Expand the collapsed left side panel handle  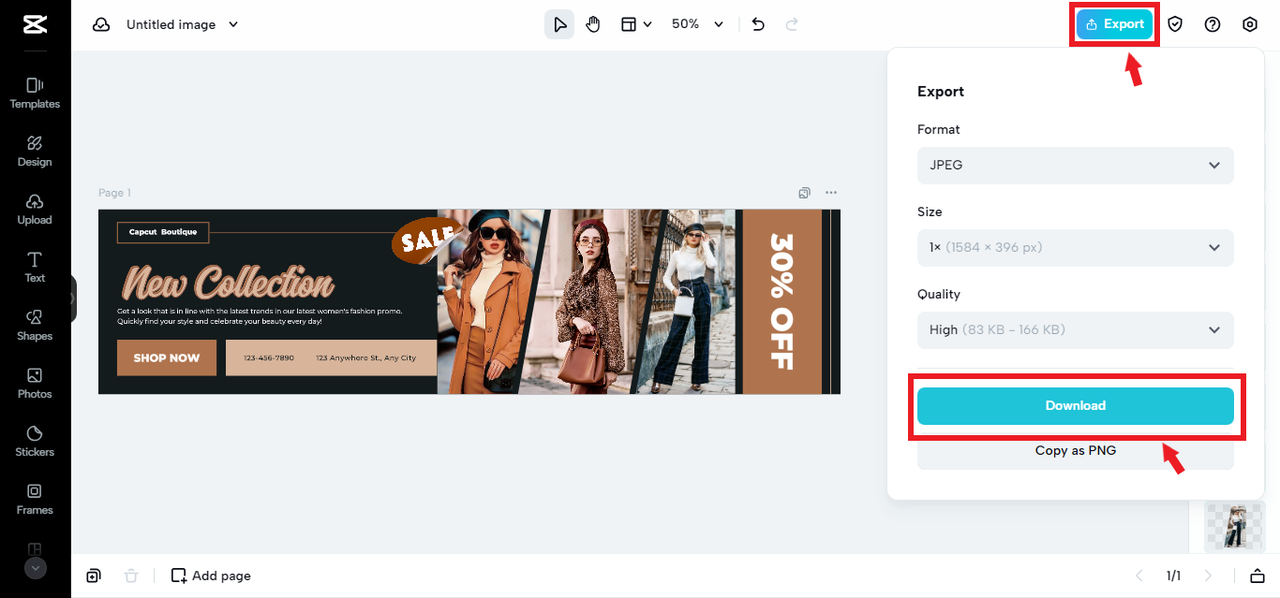point(73,298)
